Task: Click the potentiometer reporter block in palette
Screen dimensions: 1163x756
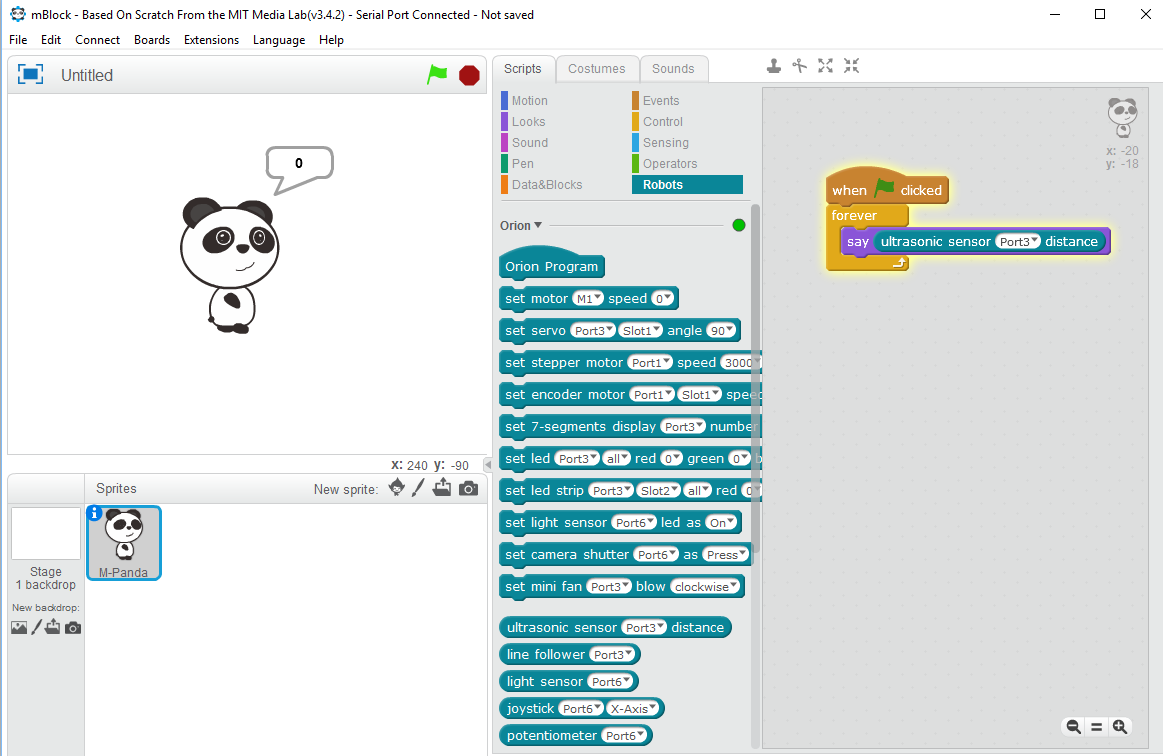Action: [576, 735]
